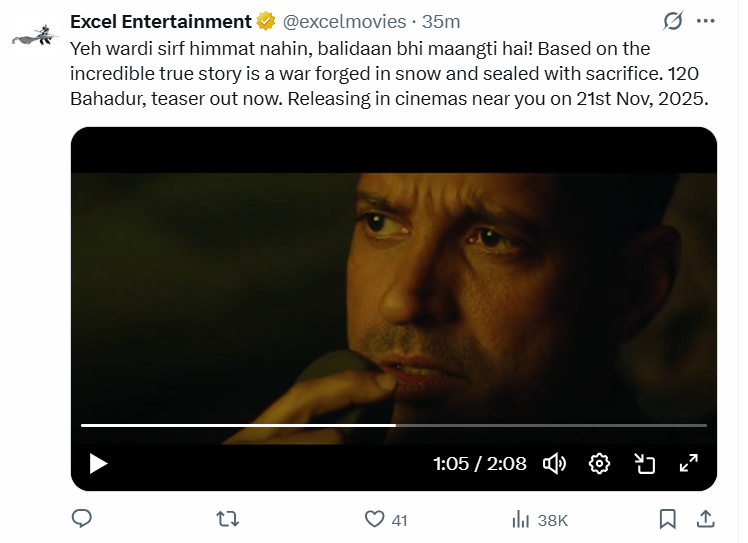748x543 pixels.
Task: Click the gold verified badge
Action: click(267, 21)
